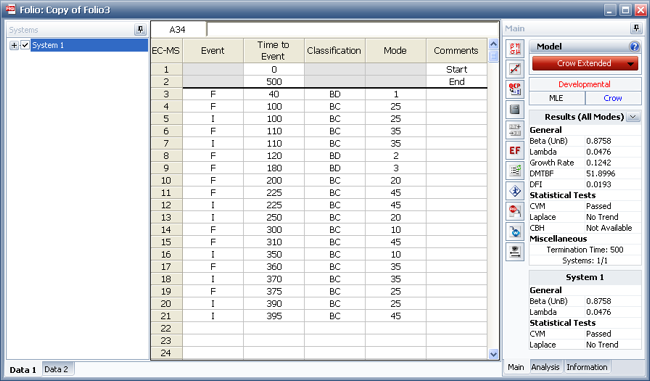The width and height of the screenshot is (650, 381).
Task: Click the Developmental data type link
Action: (585, 84)
